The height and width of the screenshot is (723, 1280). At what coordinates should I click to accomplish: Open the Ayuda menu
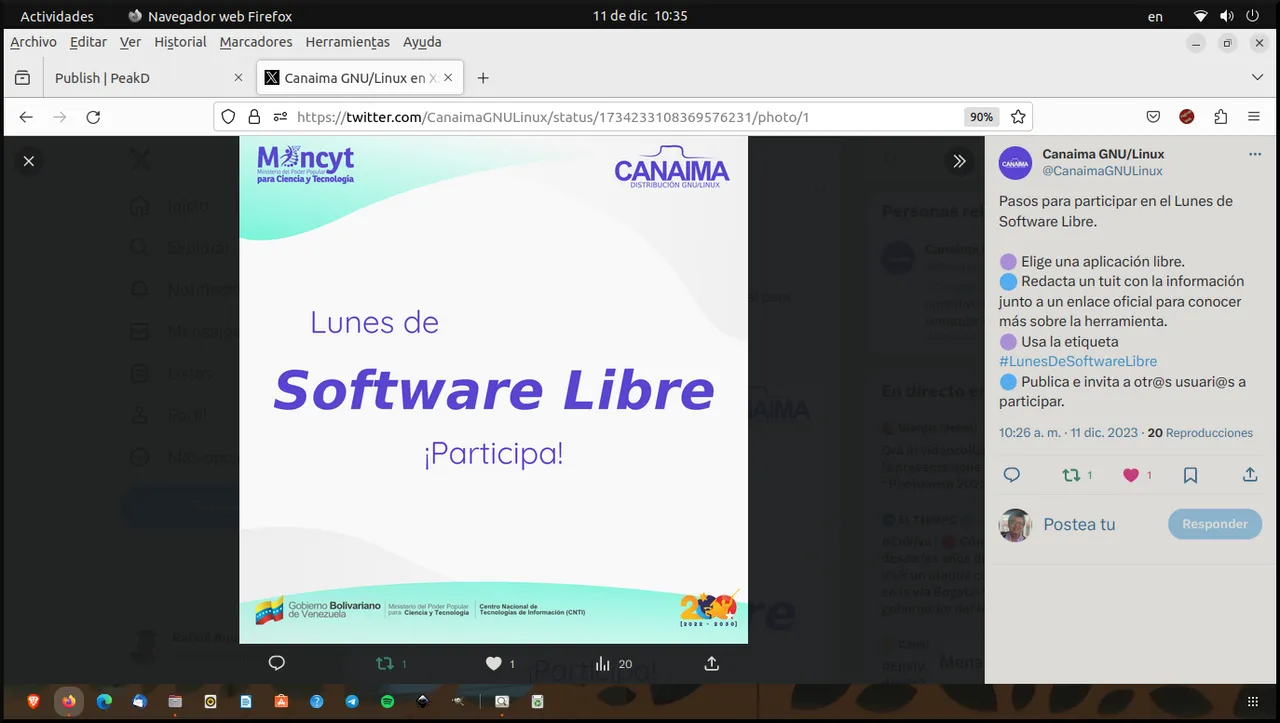(422, 42)
